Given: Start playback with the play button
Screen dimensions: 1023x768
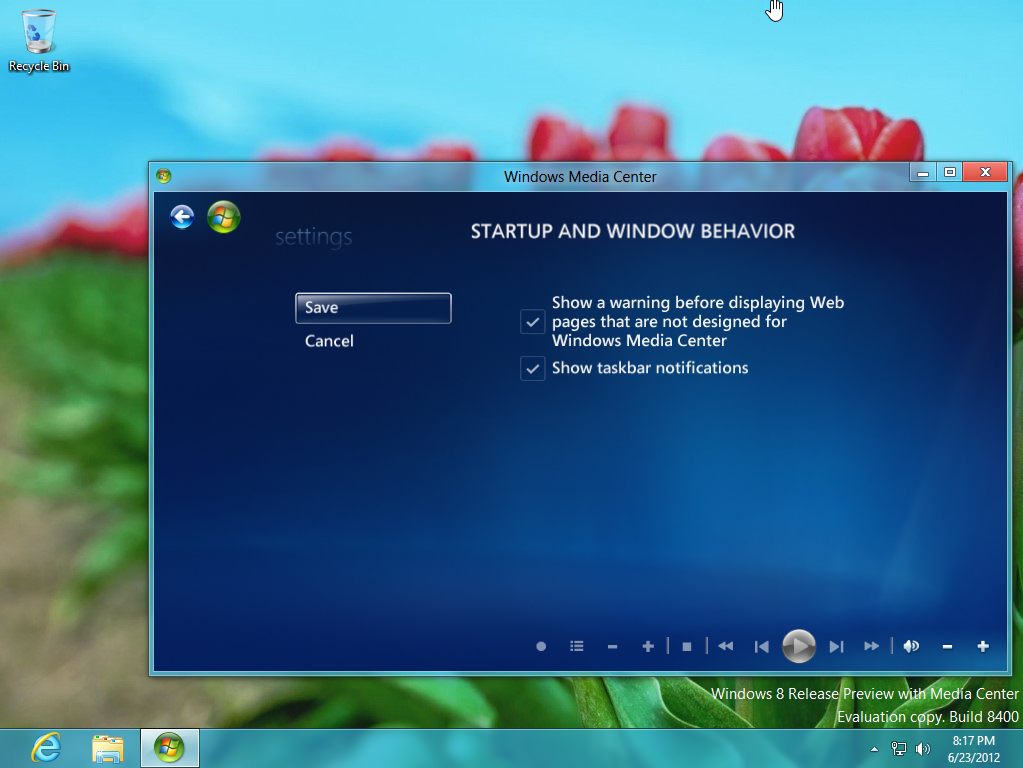Looking at the screenshot, I should (799, 646).
